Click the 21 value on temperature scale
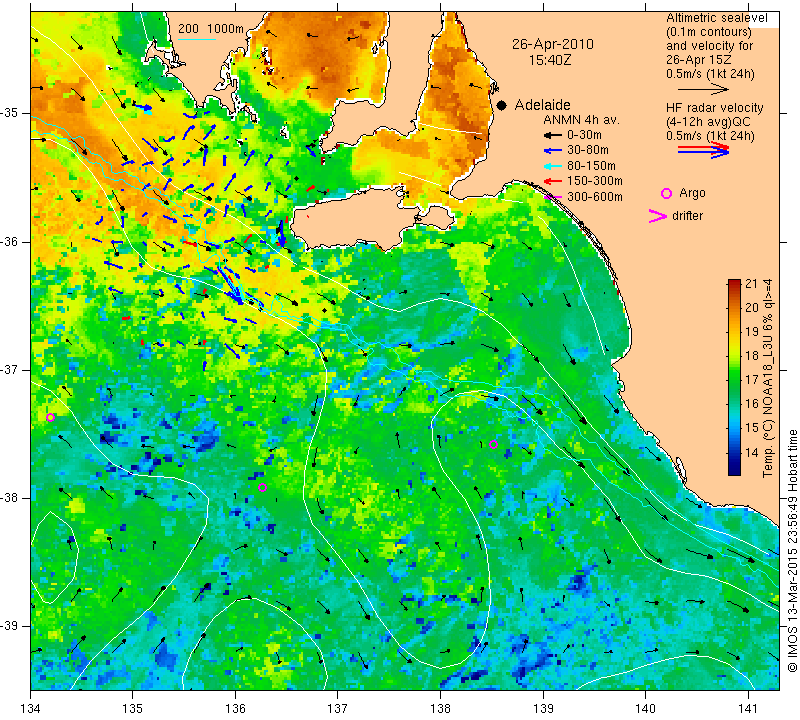 click(x=752, y=284)
